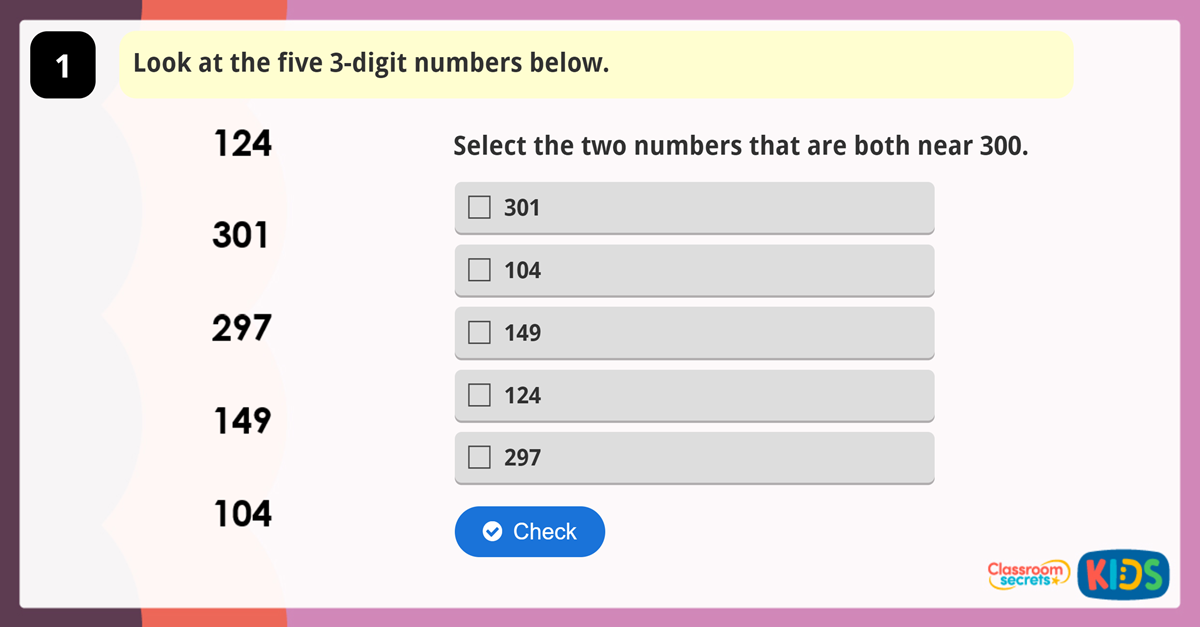This screenshot has height=627, width=1200.
Task: Click the colorful KIDS logo badge
Action: [1123, 575]
